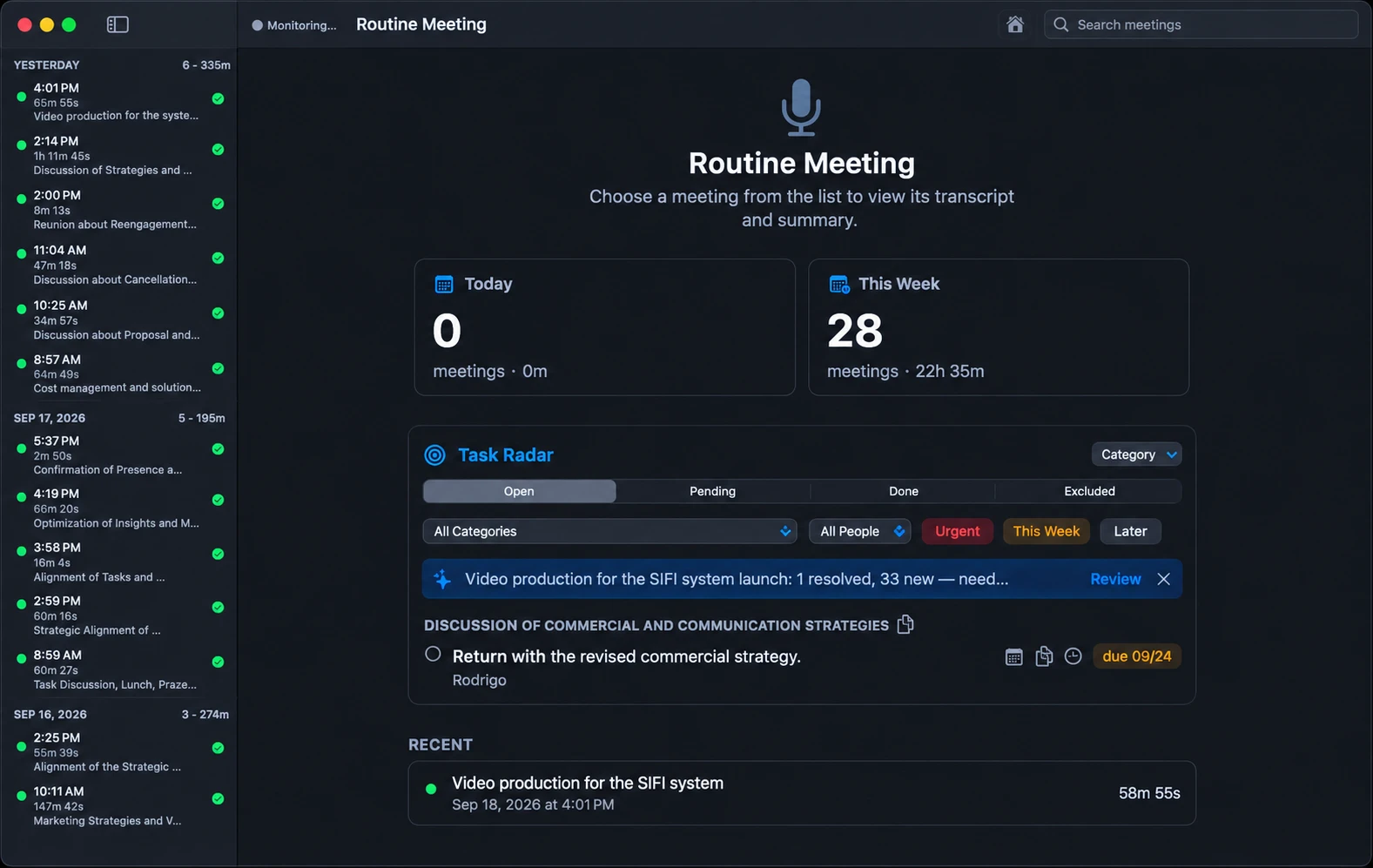Screen dimensions: 1373x868
Task: Click the microphone icon above Routine Meeting
Action: [x=801, y=107]
